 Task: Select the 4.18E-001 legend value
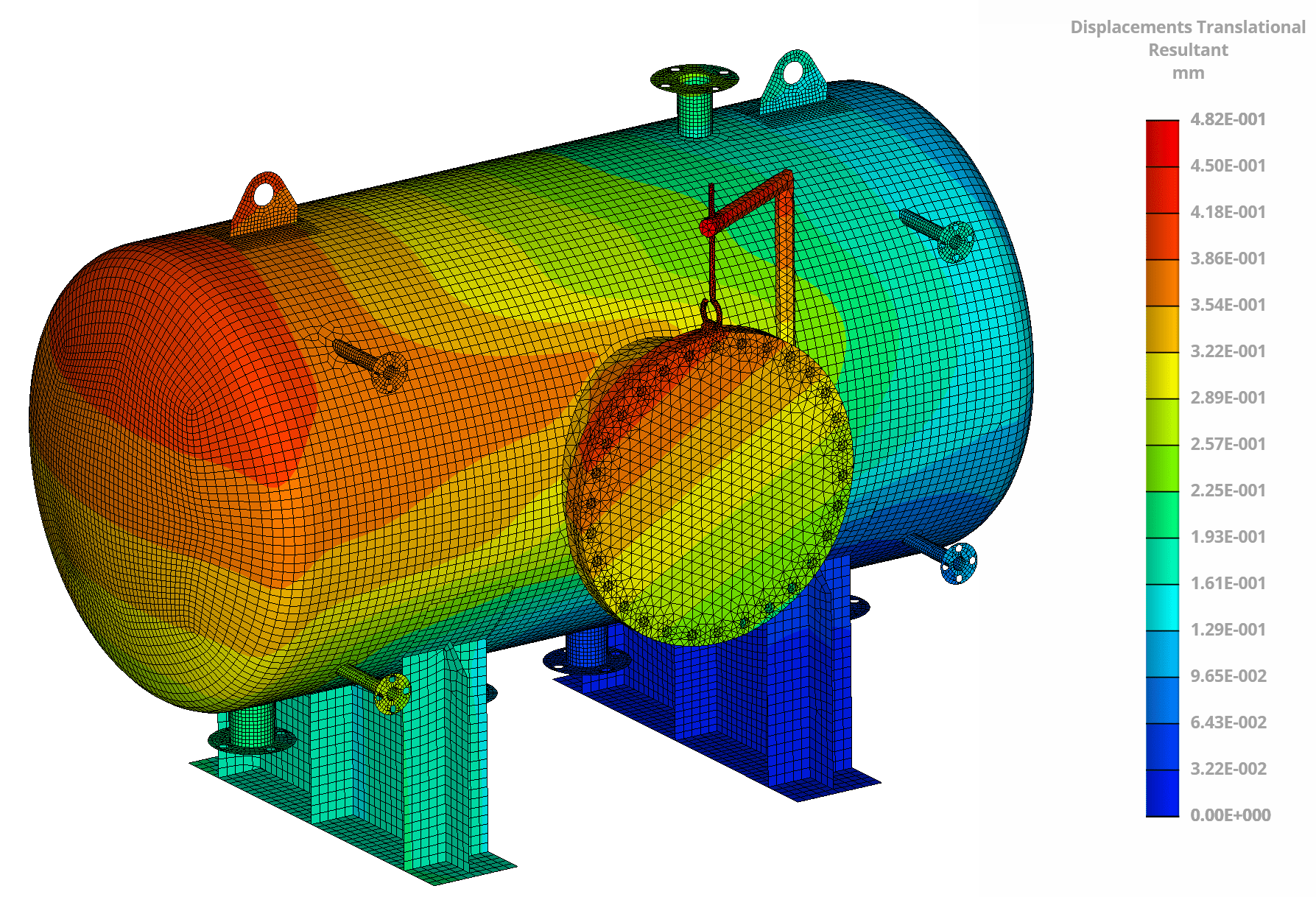(x=1228, y=212)
